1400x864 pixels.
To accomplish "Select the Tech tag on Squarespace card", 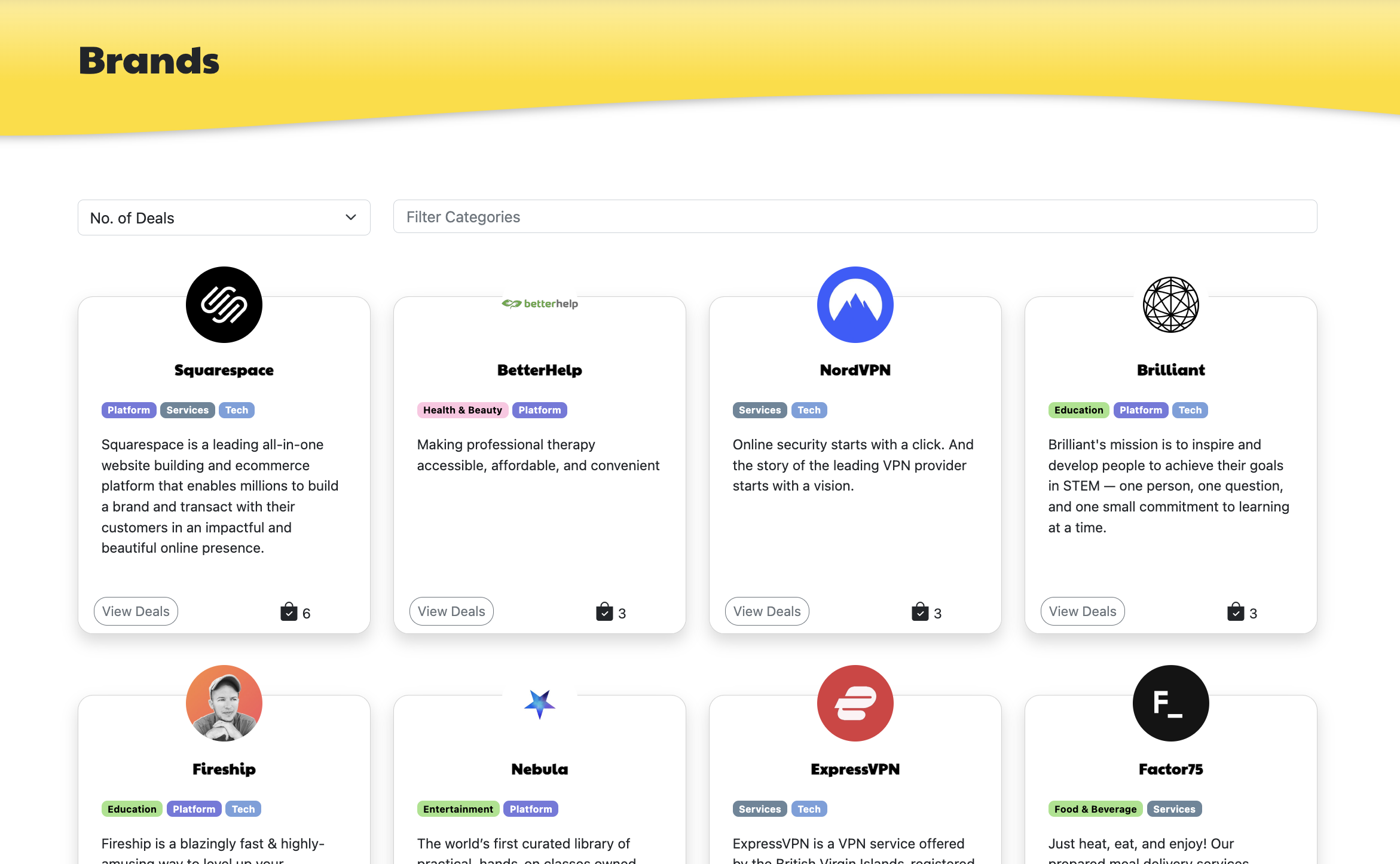I will click(x=237, y=410).
